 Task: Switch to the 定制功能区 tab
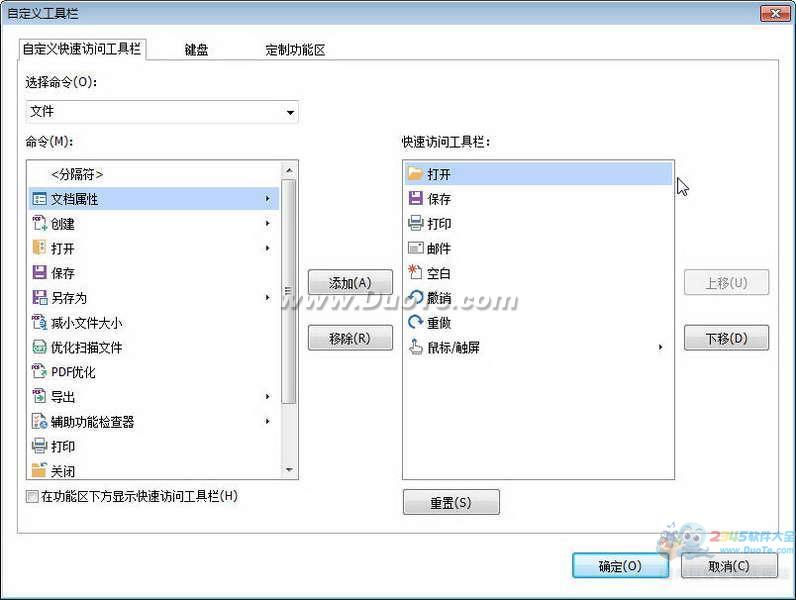click(x=295, y=50)
